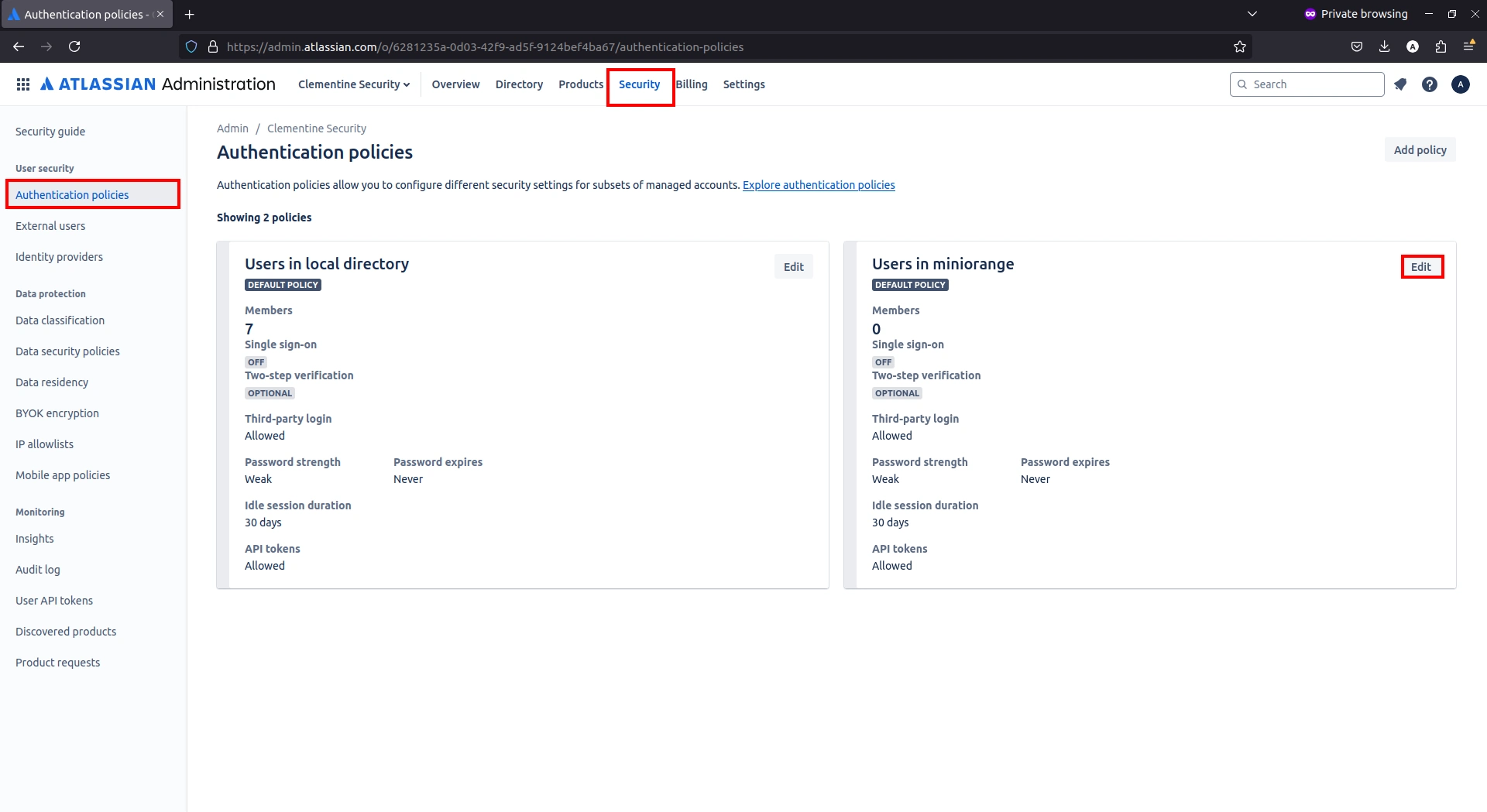Viewport: 1487px width, 812px height.
Task: Open the help menu question mark icon
Action: click(x=1430, y=84)
